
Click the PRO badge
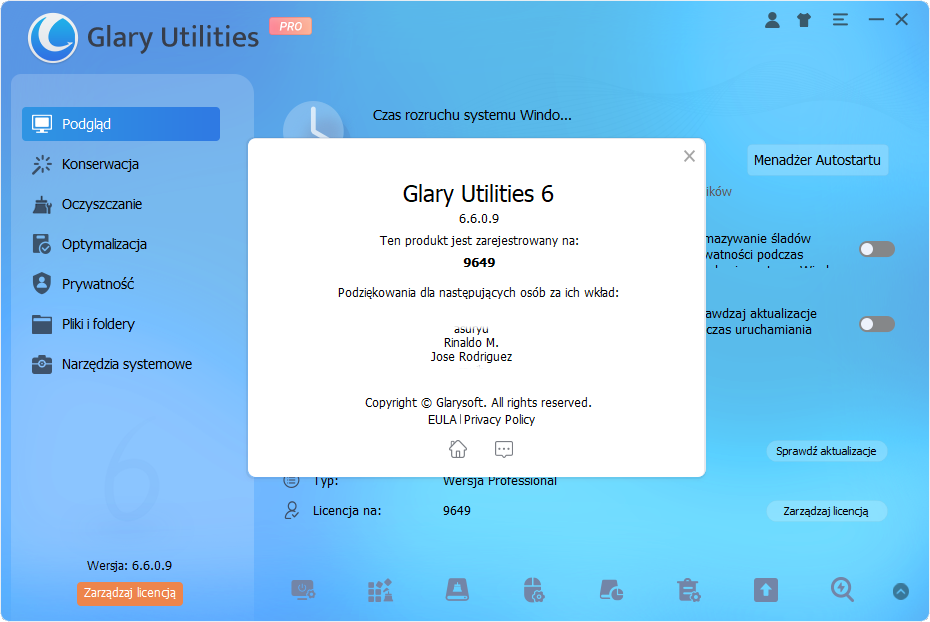(291, 26)
